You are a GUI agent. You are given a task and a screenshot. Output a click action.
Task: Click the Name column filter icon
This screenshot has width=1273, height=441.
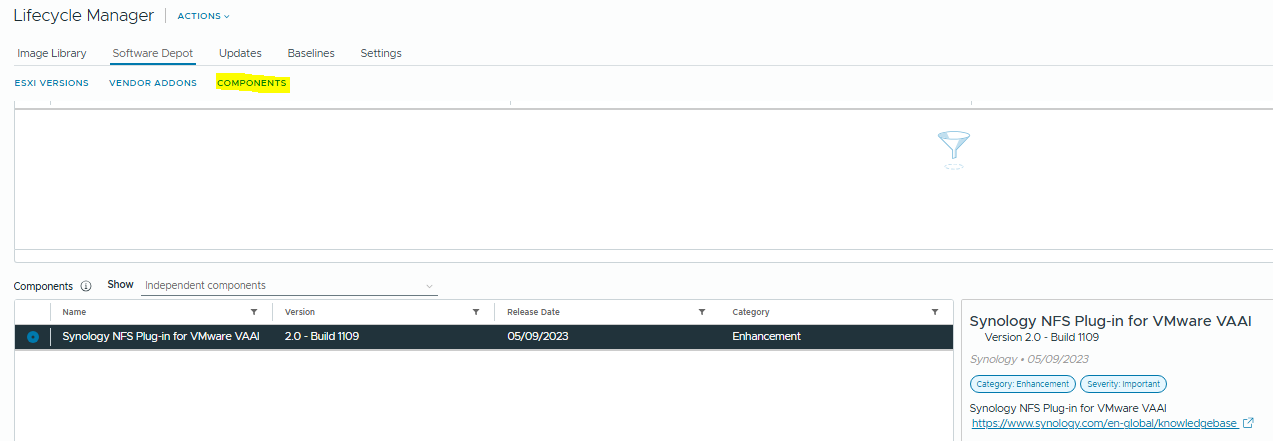[254, 312]
